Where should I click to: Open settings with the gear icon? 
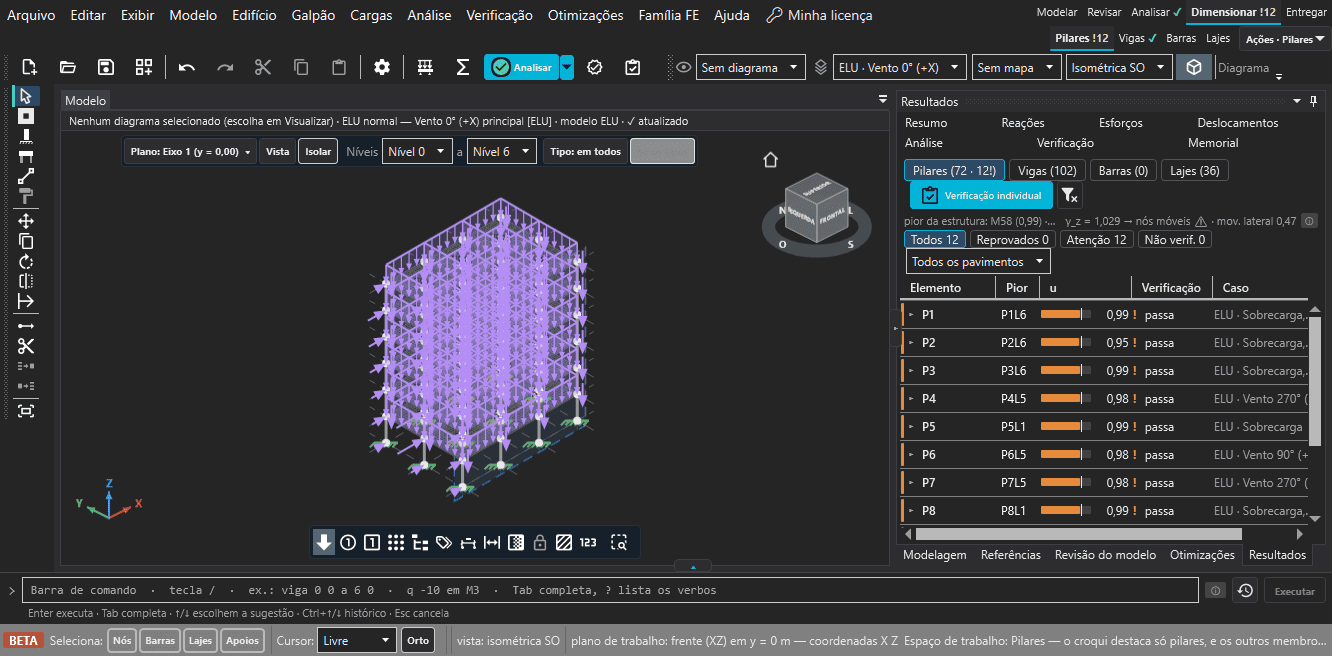[382, 67]
